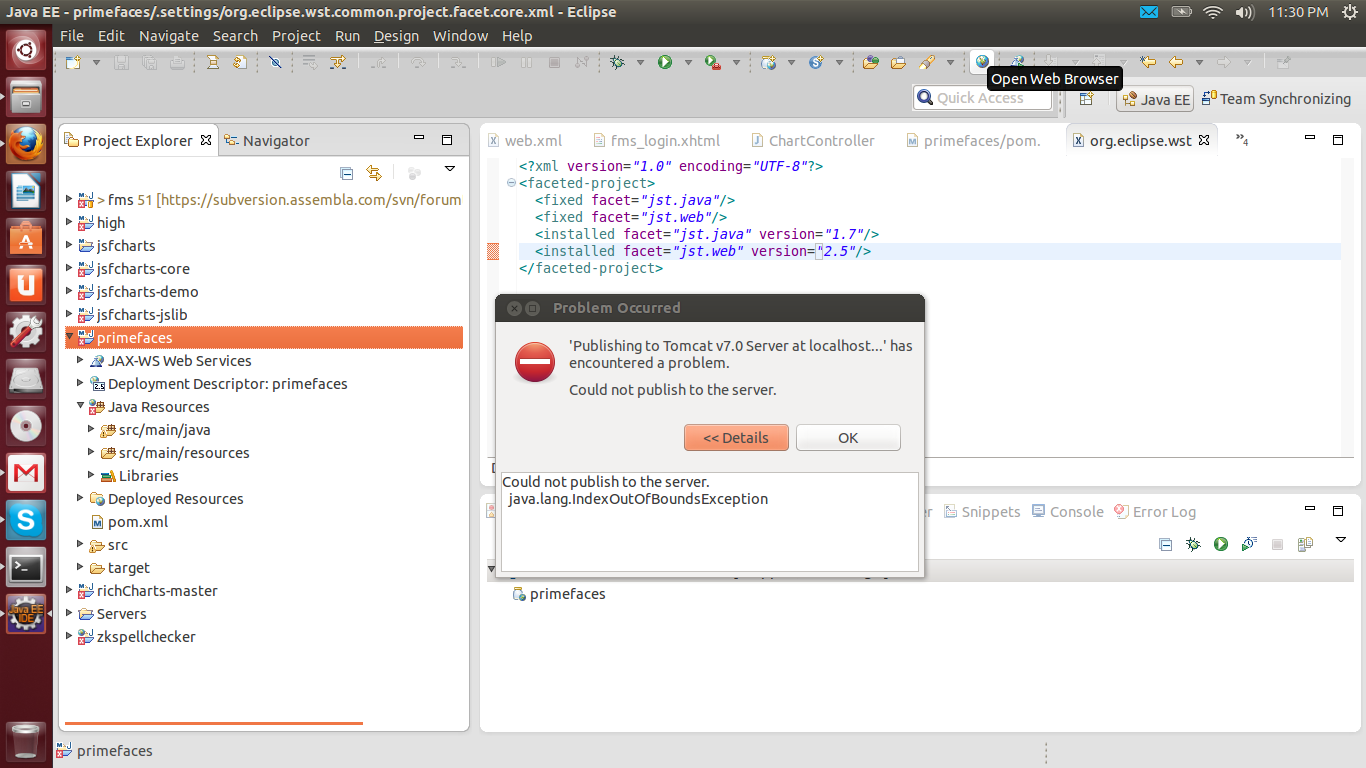Click the Search flashlight toolbar icon

[927, 62]
